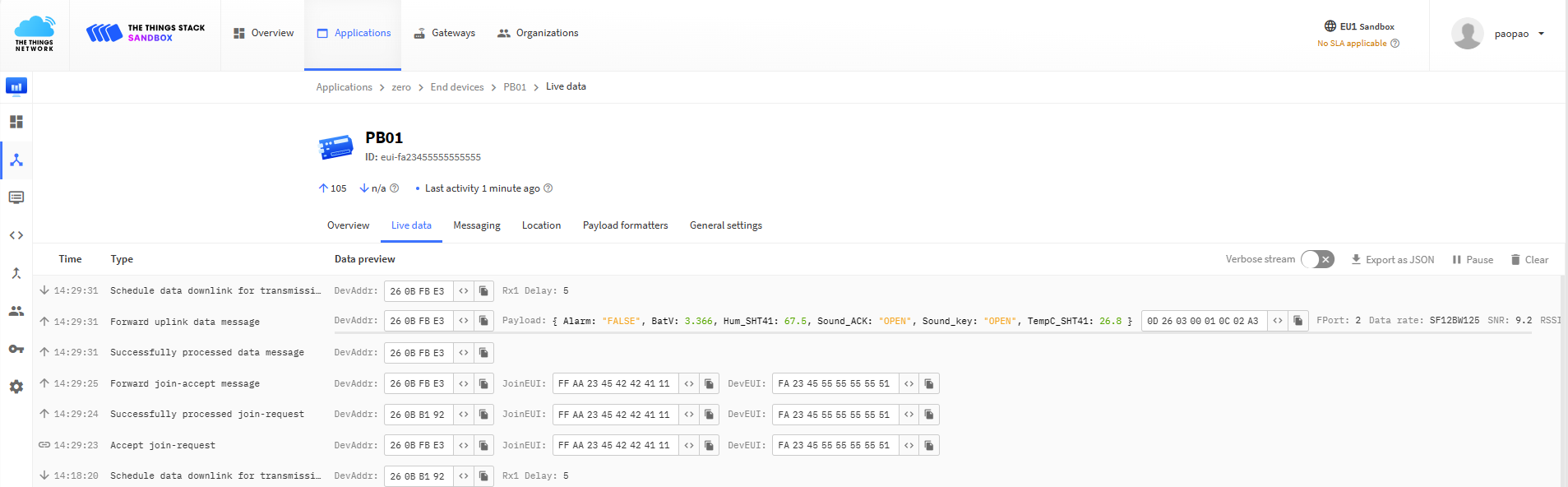Switch to the Payload formatters tab
Image resolution: width=1568 pixels, height=487 pixels.
pos(625,225)
